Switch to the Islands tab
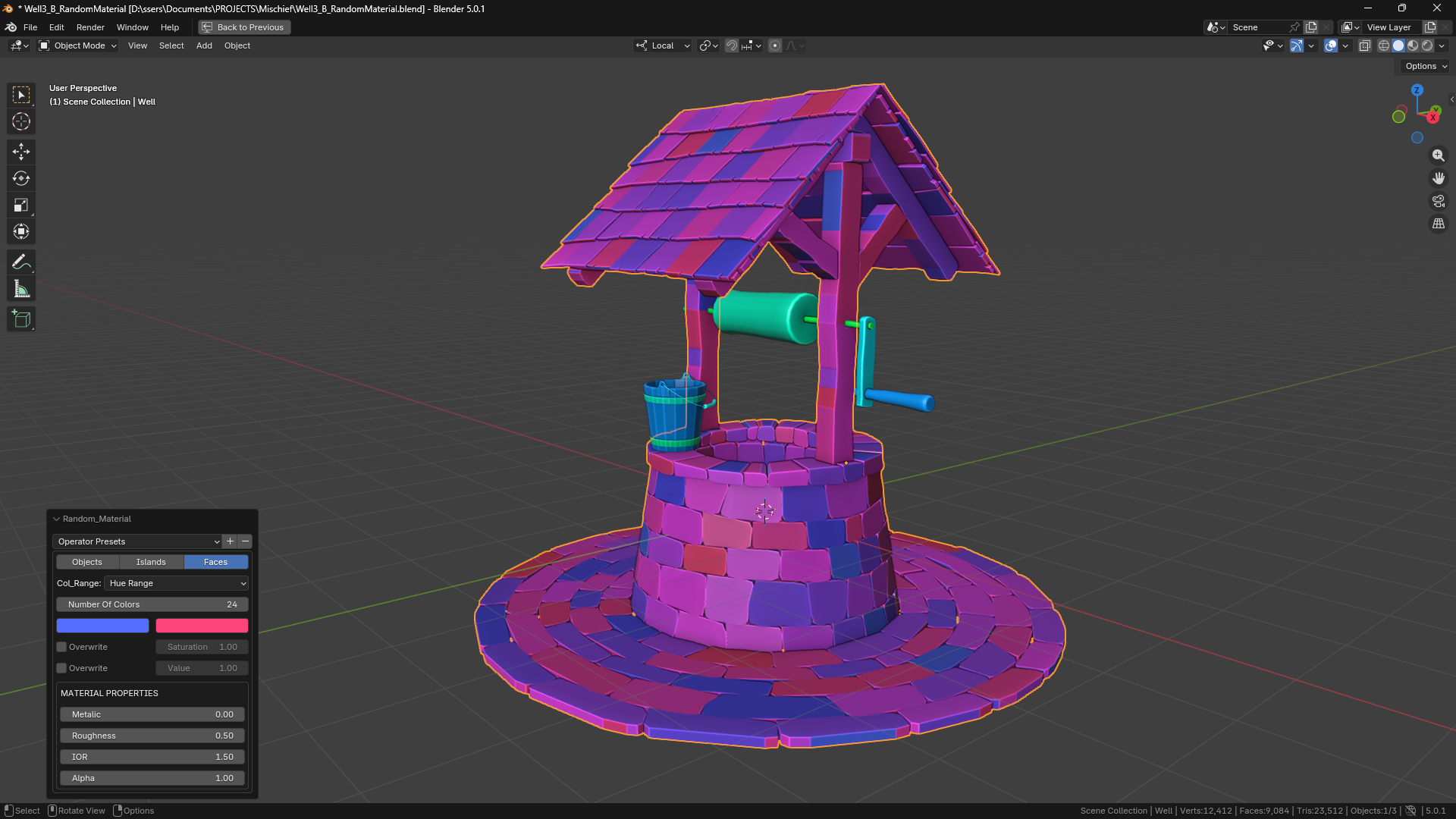 click(x=151, y=562)
